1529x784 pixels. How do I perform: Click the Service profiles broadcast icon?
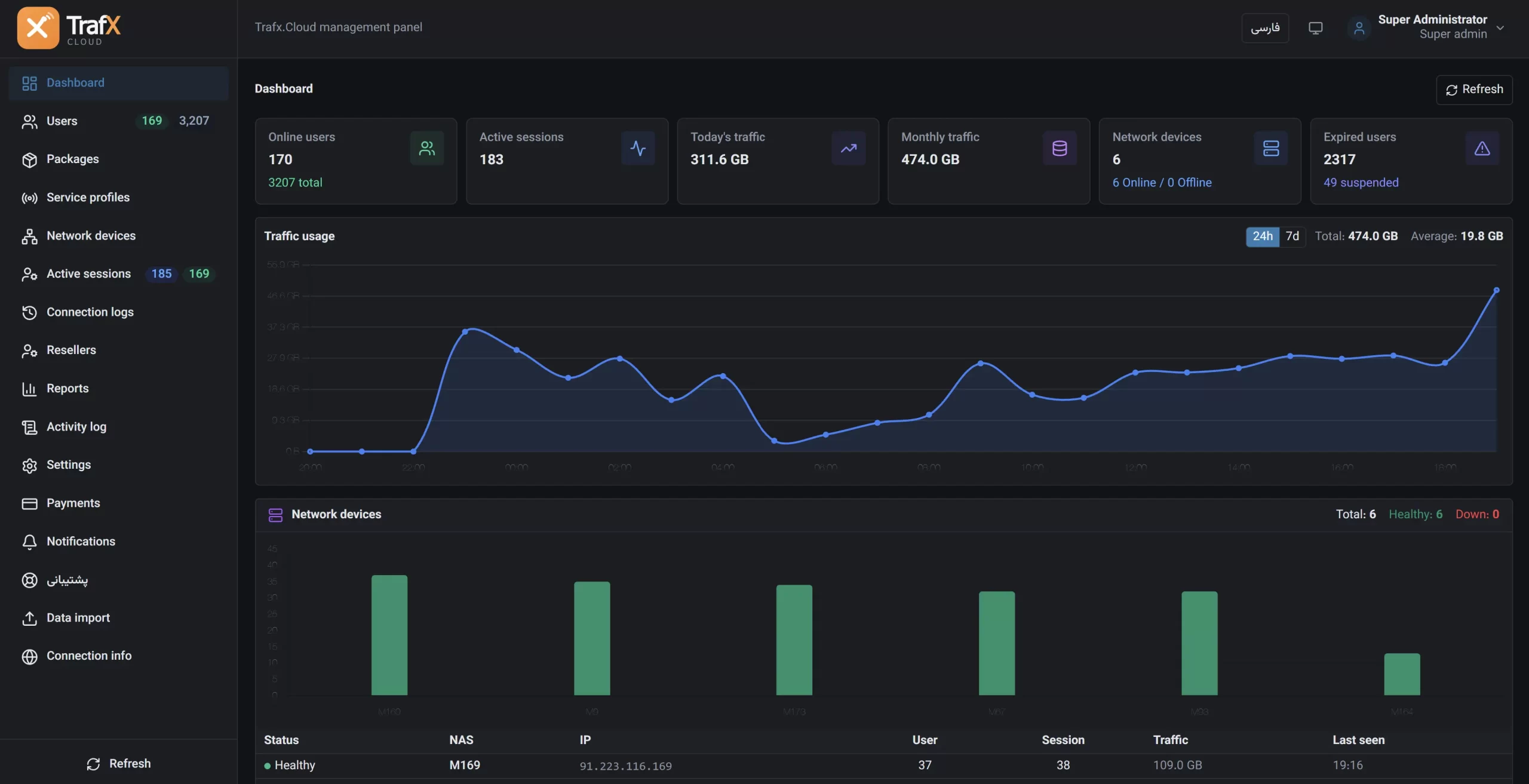[29, 198]
